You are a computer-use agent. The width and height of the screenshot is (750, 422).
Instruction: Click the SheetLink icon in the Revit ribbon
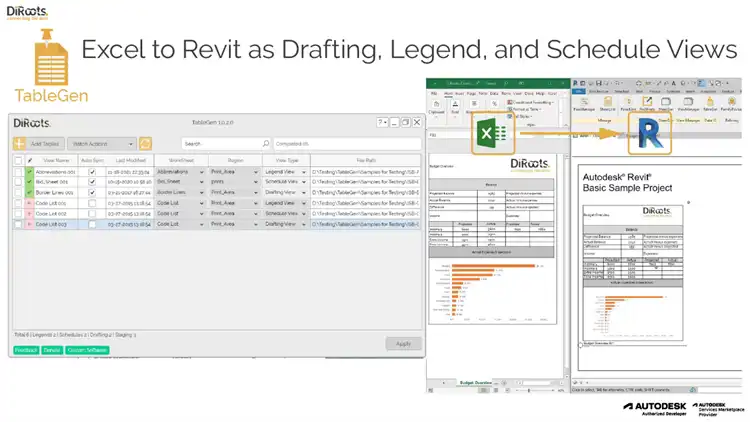click(607, 101)
